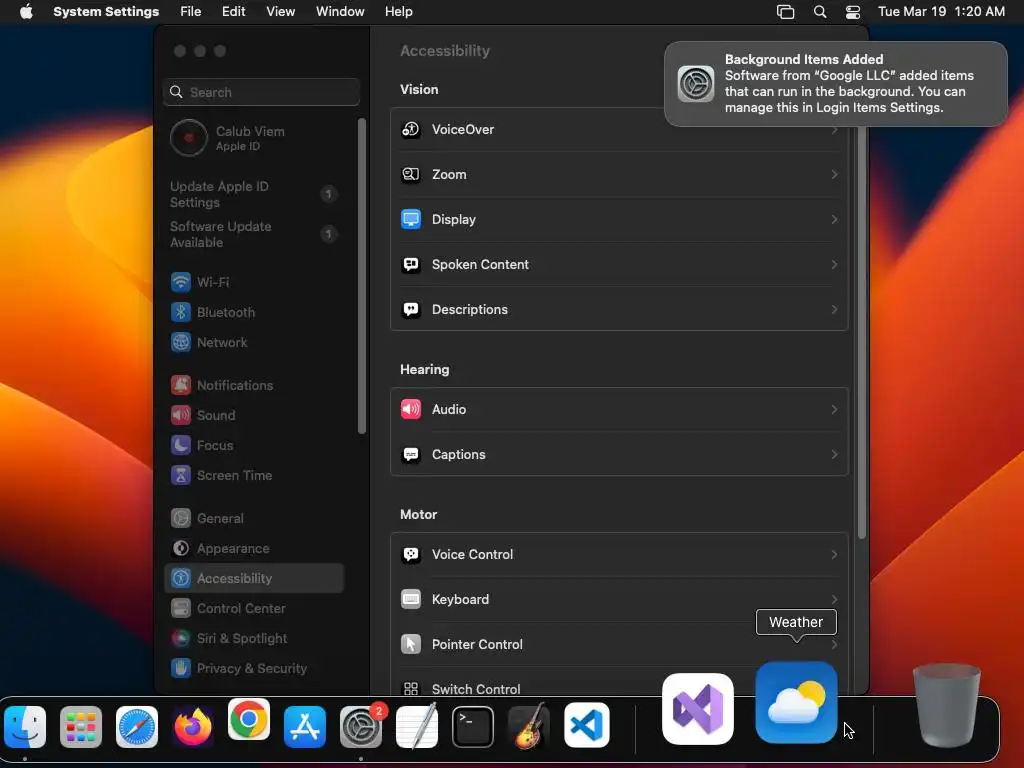Open Appearance settings in sidebar

click(x=253, y=549)
